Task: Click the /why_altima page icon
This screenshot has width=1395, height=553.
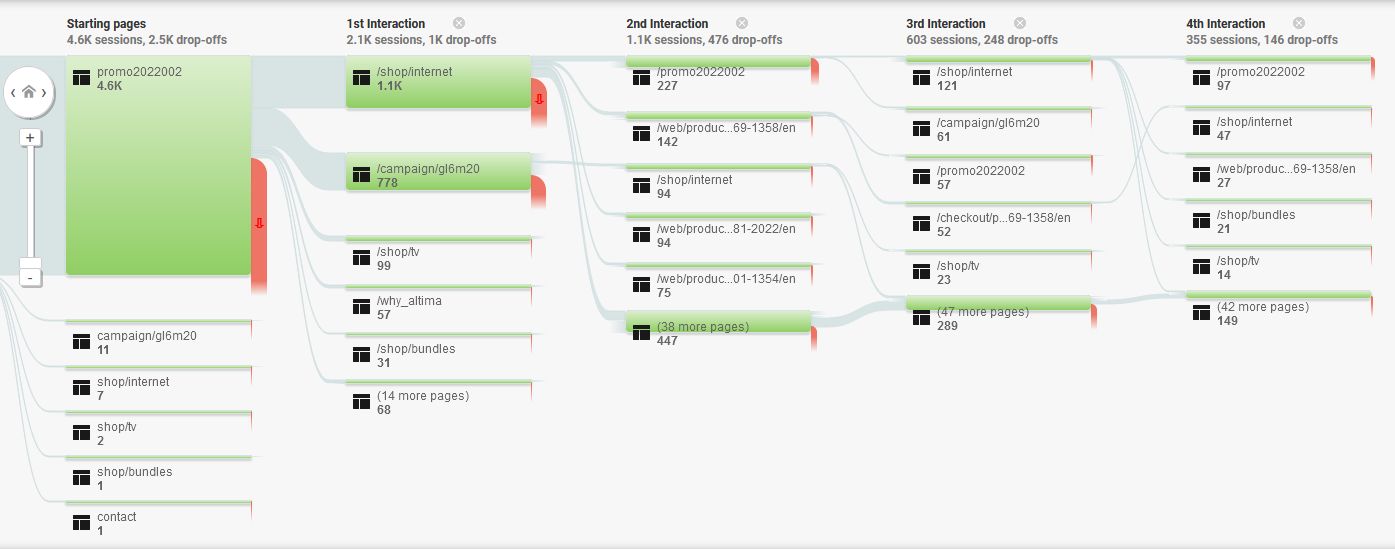Action: pyautogui.click(x=362, y=308)
